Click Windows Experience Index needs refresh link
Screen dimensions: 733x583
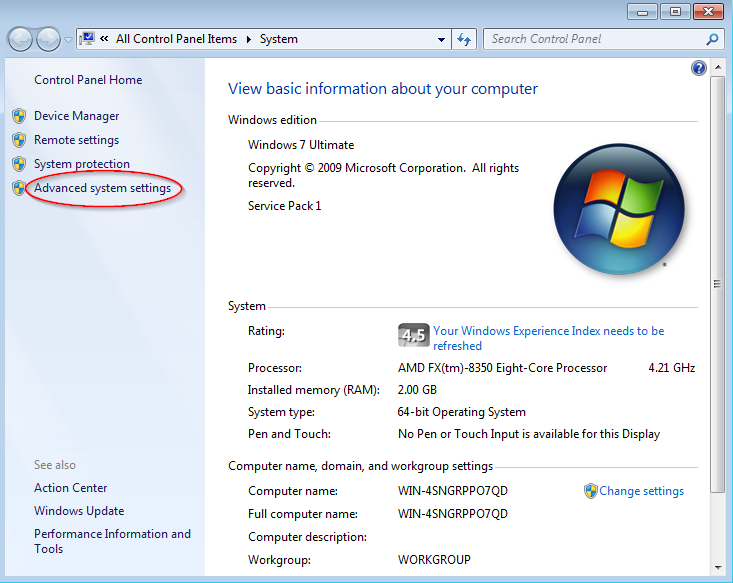tap(548, 338)
